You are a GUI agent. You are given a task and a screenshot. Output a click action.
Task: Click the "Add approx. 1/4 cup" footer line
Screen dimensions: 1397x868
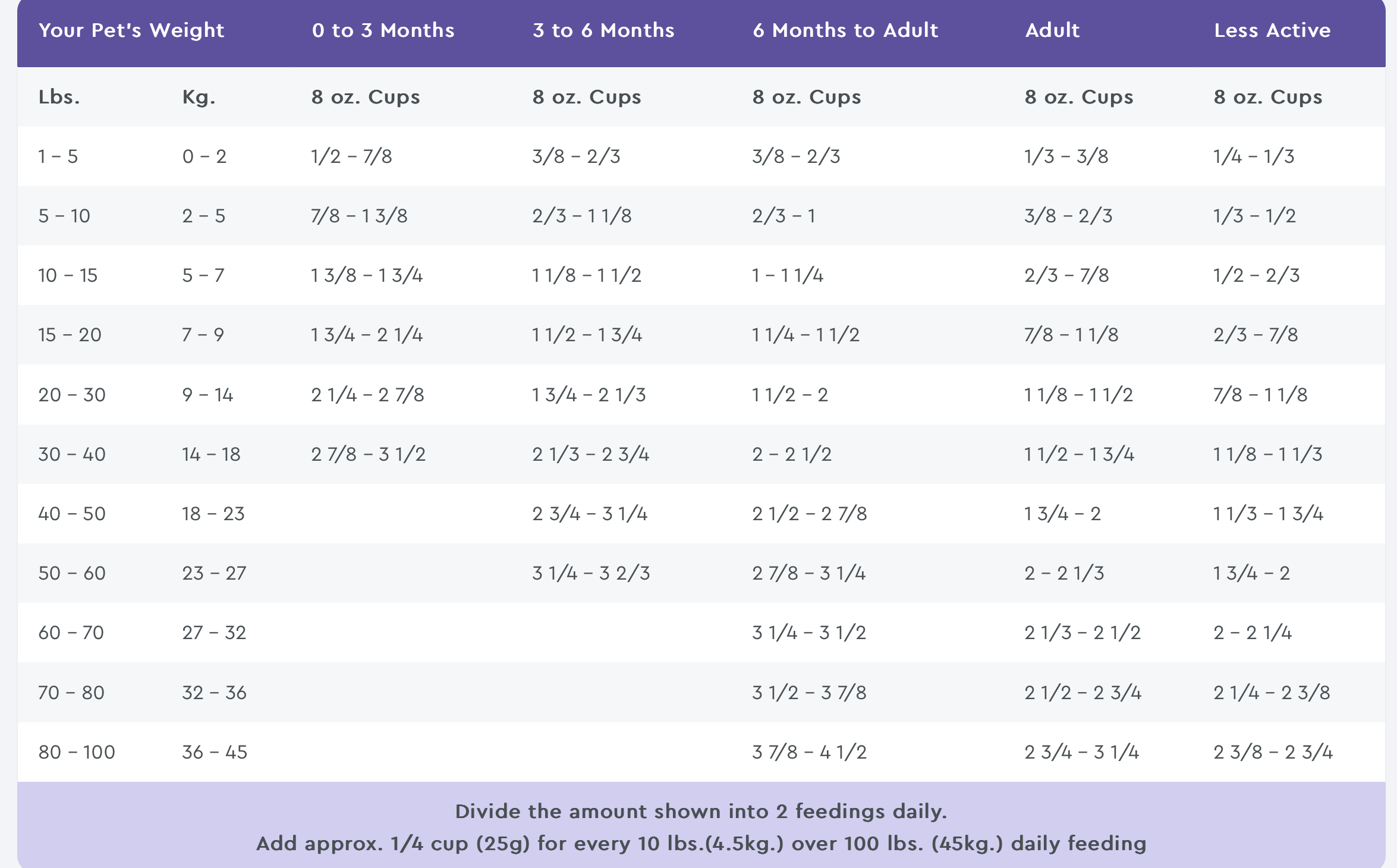[701, 844]
